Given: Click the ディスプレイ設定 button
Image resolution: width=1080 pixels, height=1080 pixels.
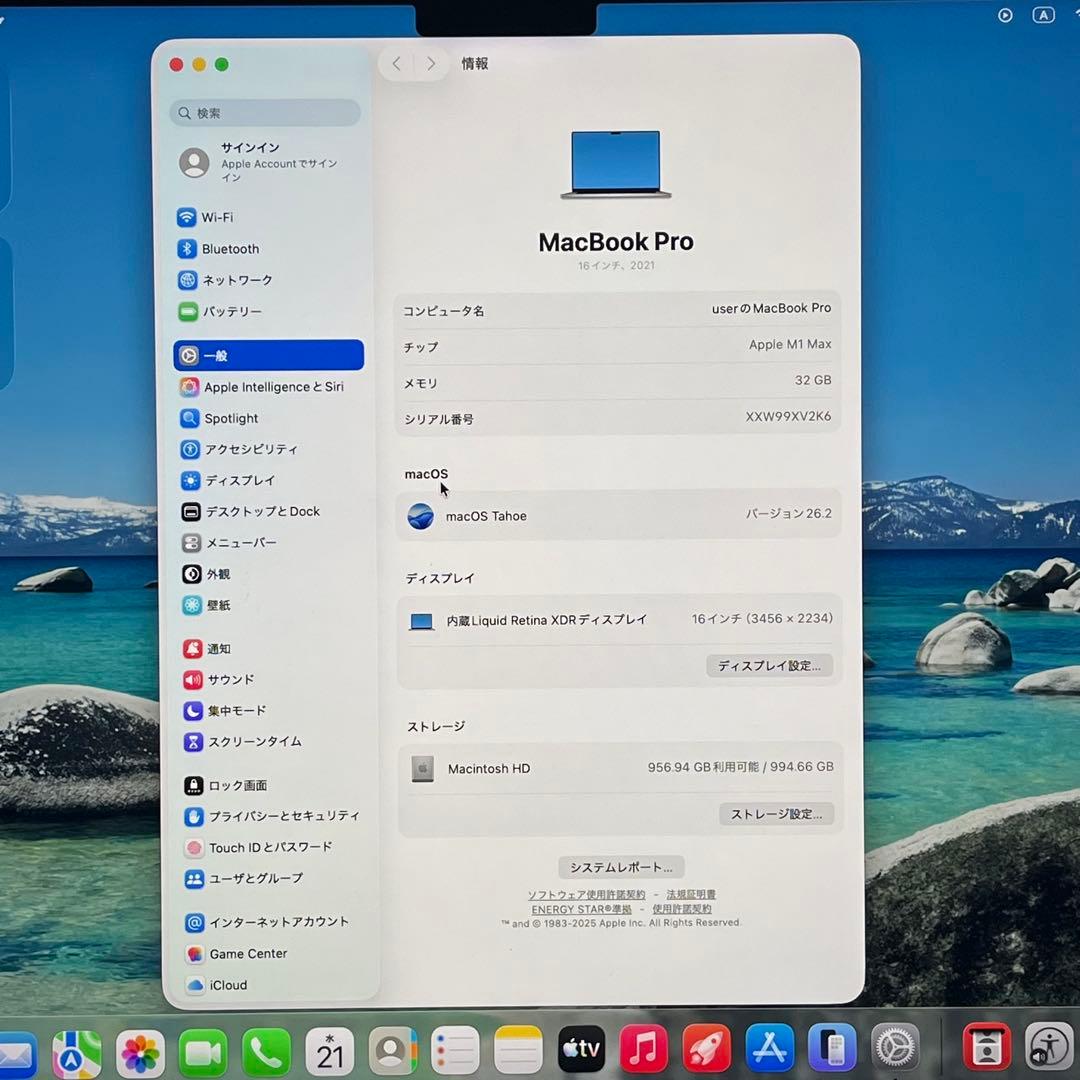Looking at the screenshot, I should [769, 665].
